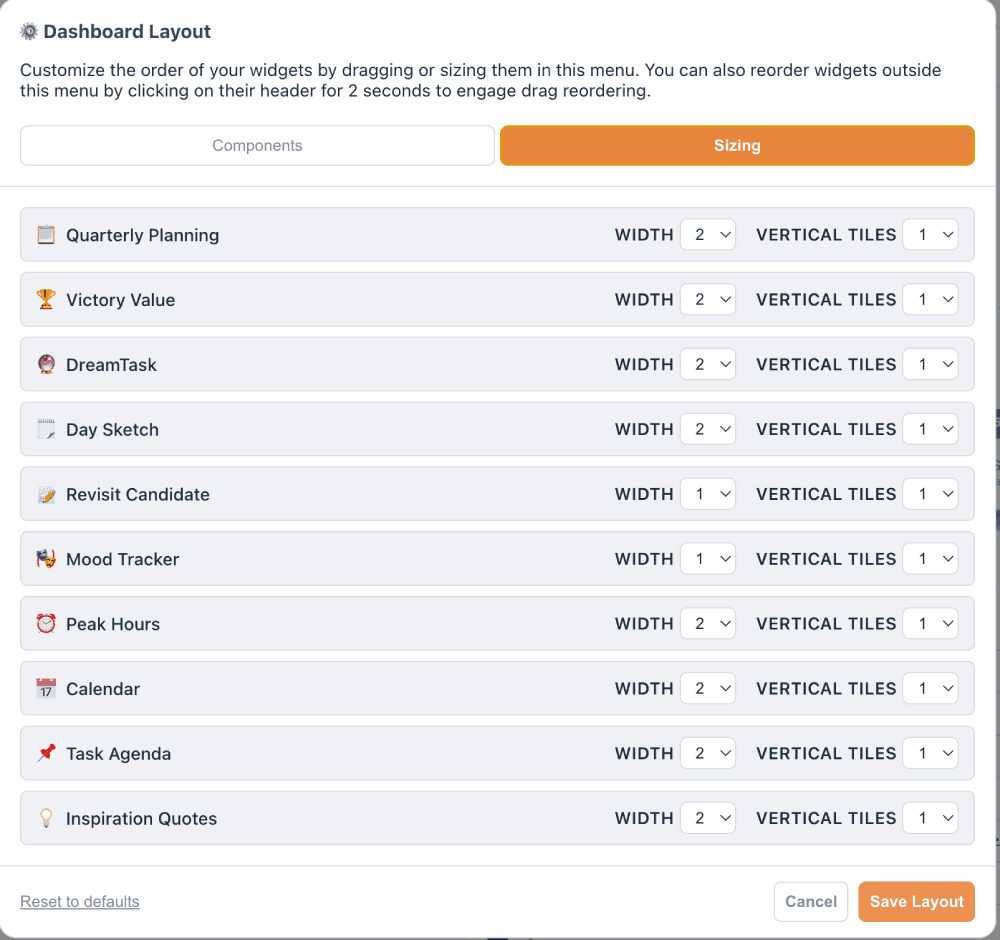Click the Task Agenda pushpin icon
The height and width of the screenshot is (940, 1000).
[x=46, y=754]
